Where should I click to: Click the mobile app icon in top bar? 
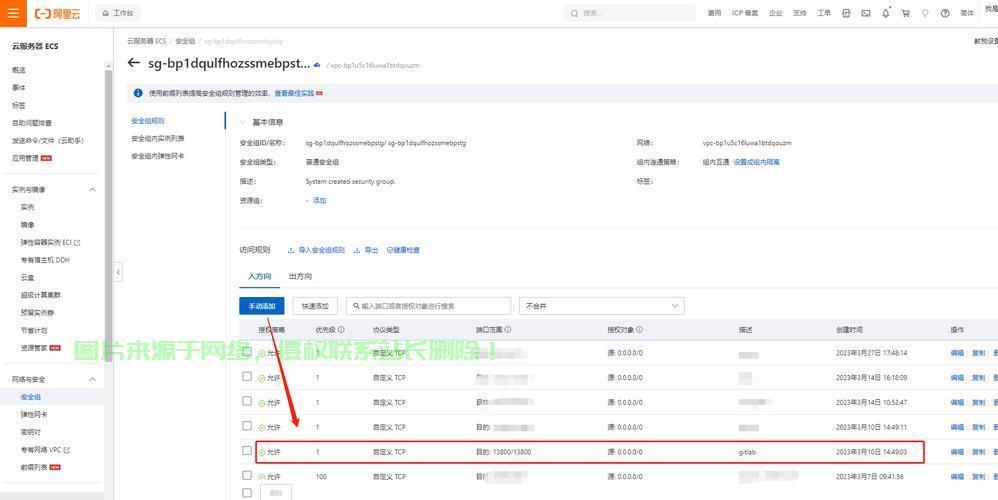[846, 13]
